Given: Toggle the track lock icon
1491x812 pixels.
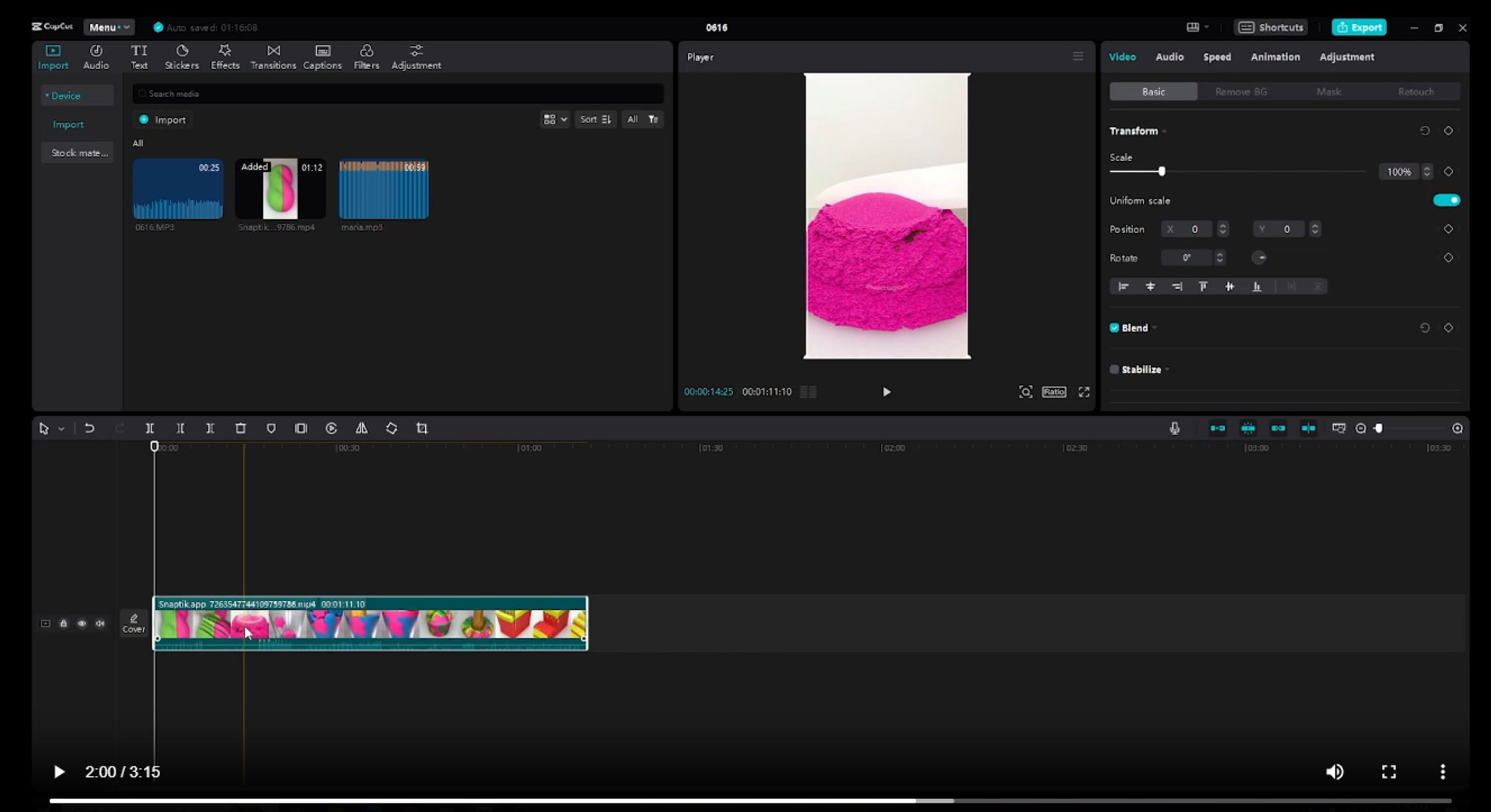Looking at the screenshot, I should click(x=63, y=623).
